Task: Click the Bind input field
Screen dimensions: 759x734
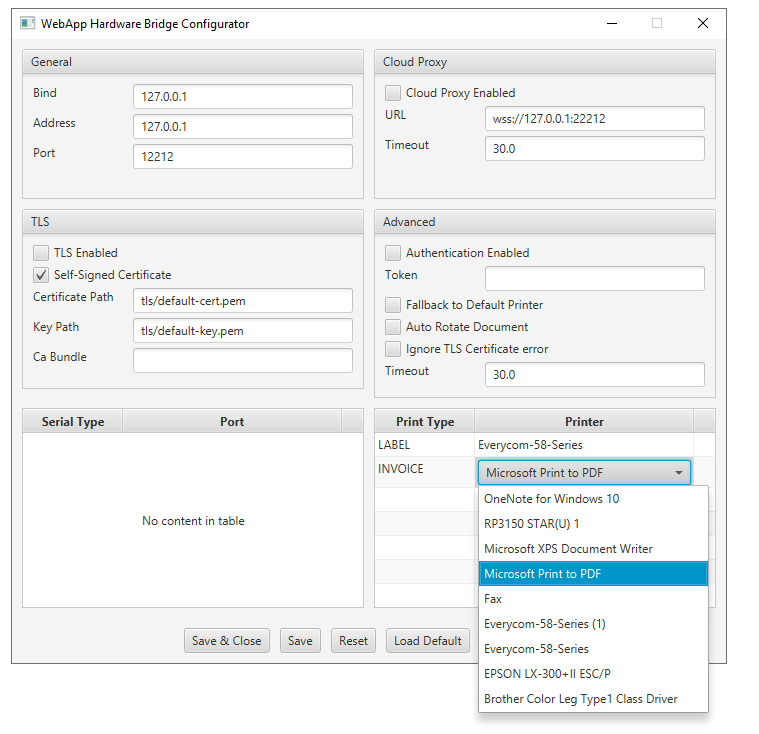Action: 243,96
